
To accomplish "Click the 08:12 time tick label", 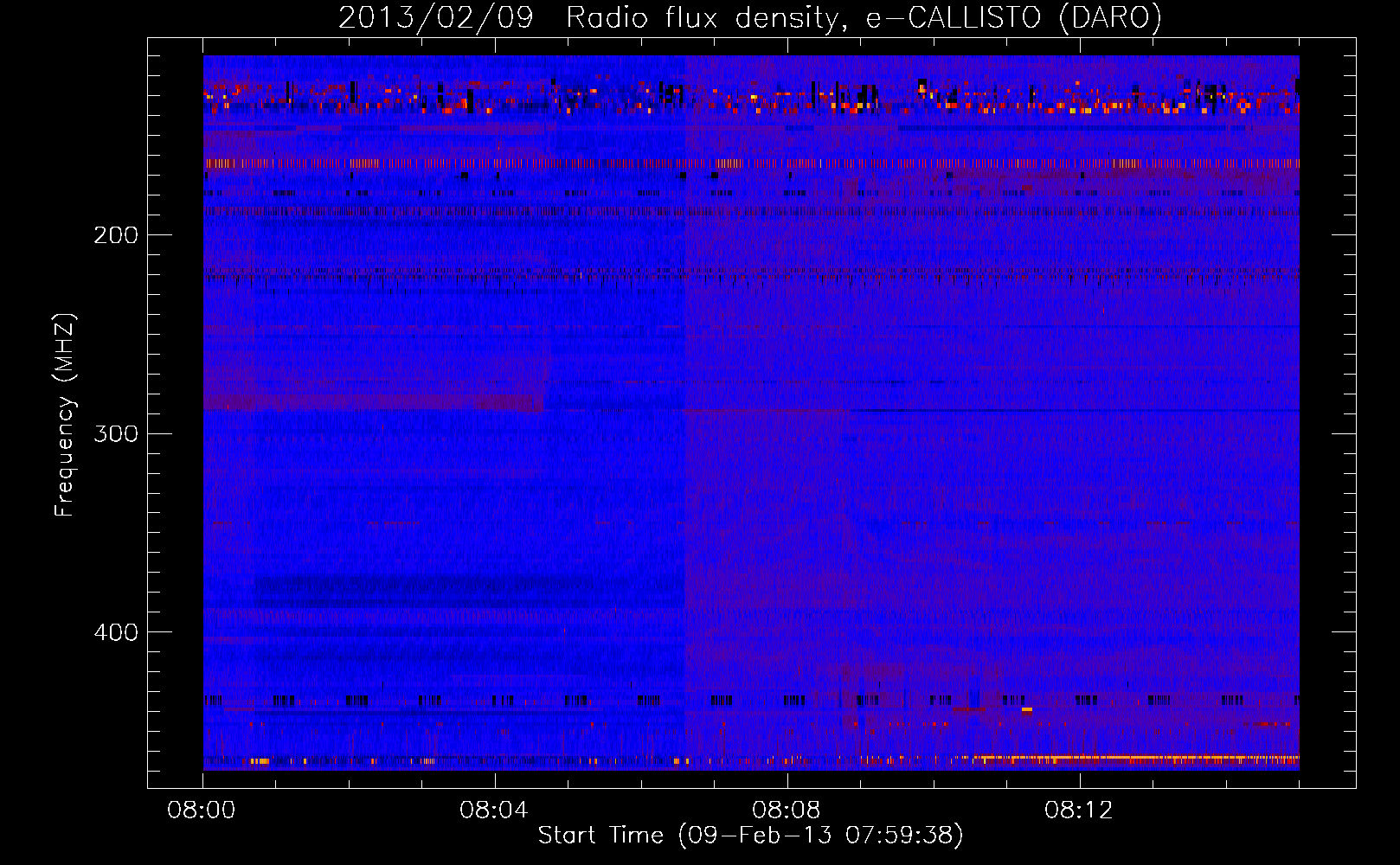I will 1079,811.
